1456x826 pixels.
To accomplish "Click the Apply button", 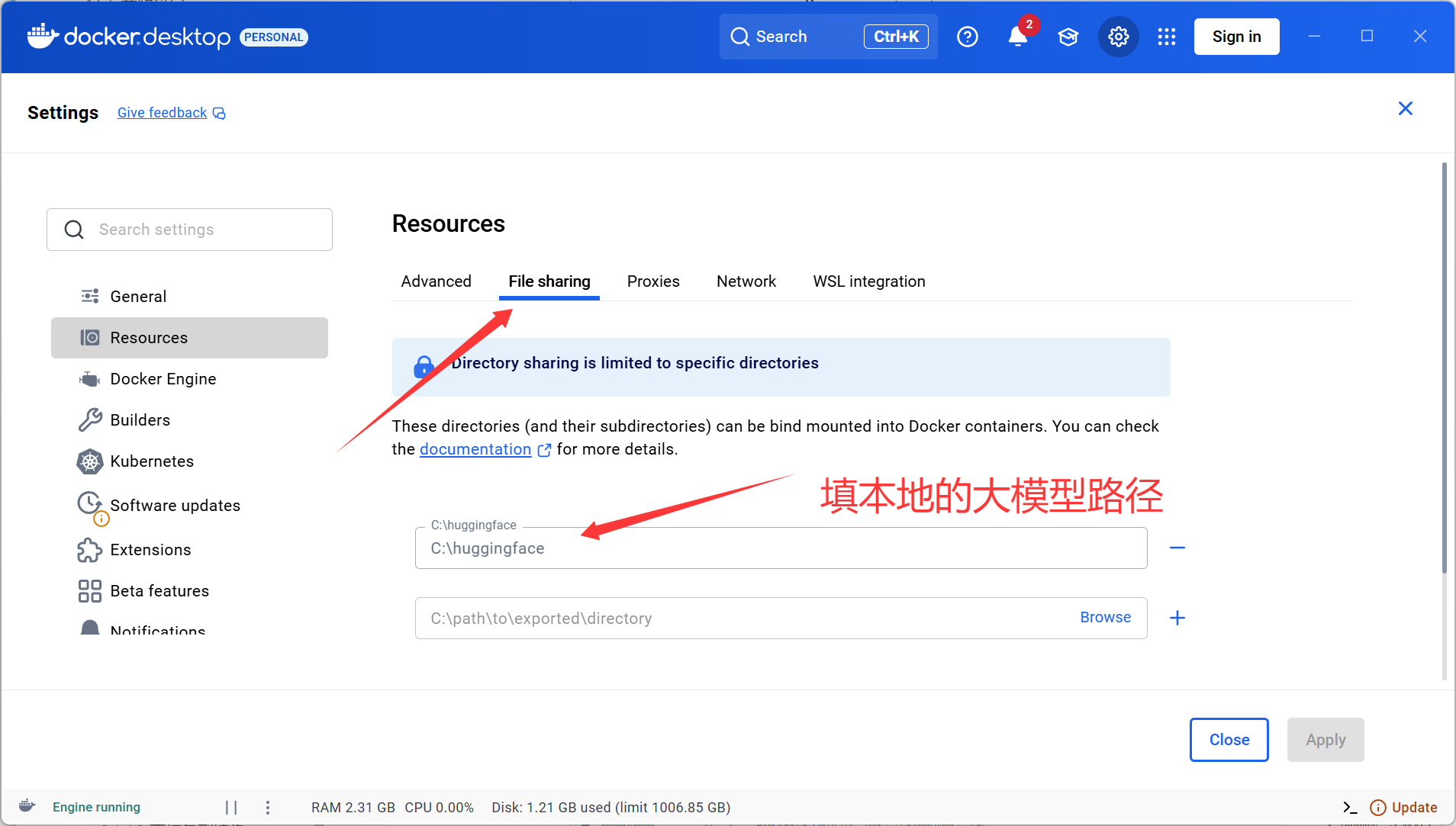I will click(1326, 740).
